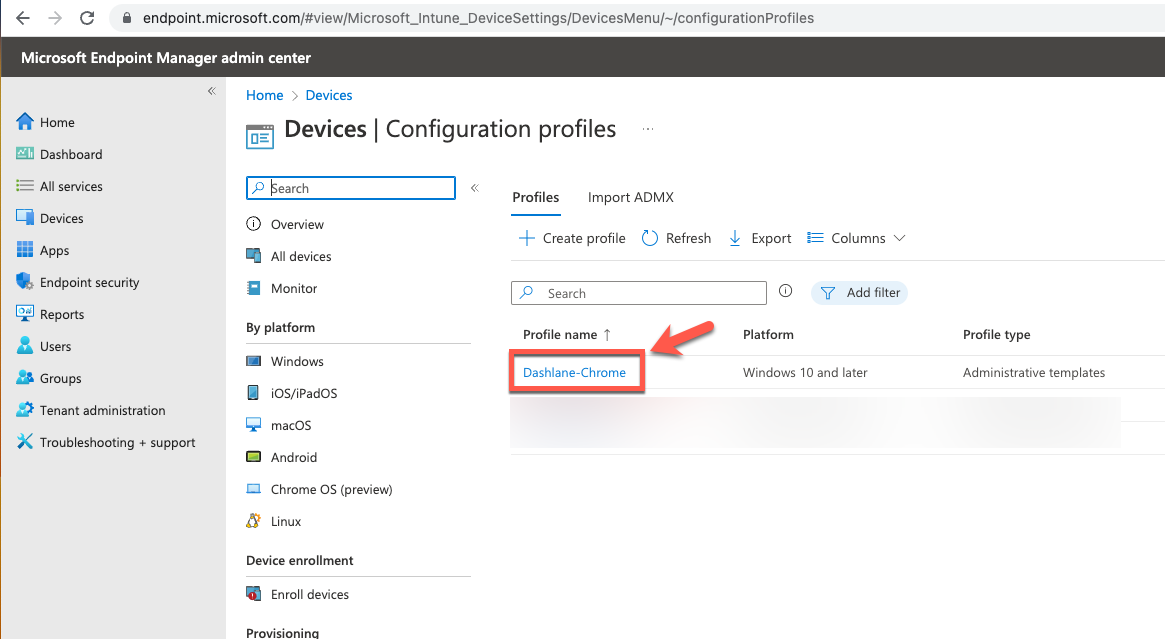Click the Enroll devices icon
This screenshot has width=1165, height=639.
click(253, 593)
